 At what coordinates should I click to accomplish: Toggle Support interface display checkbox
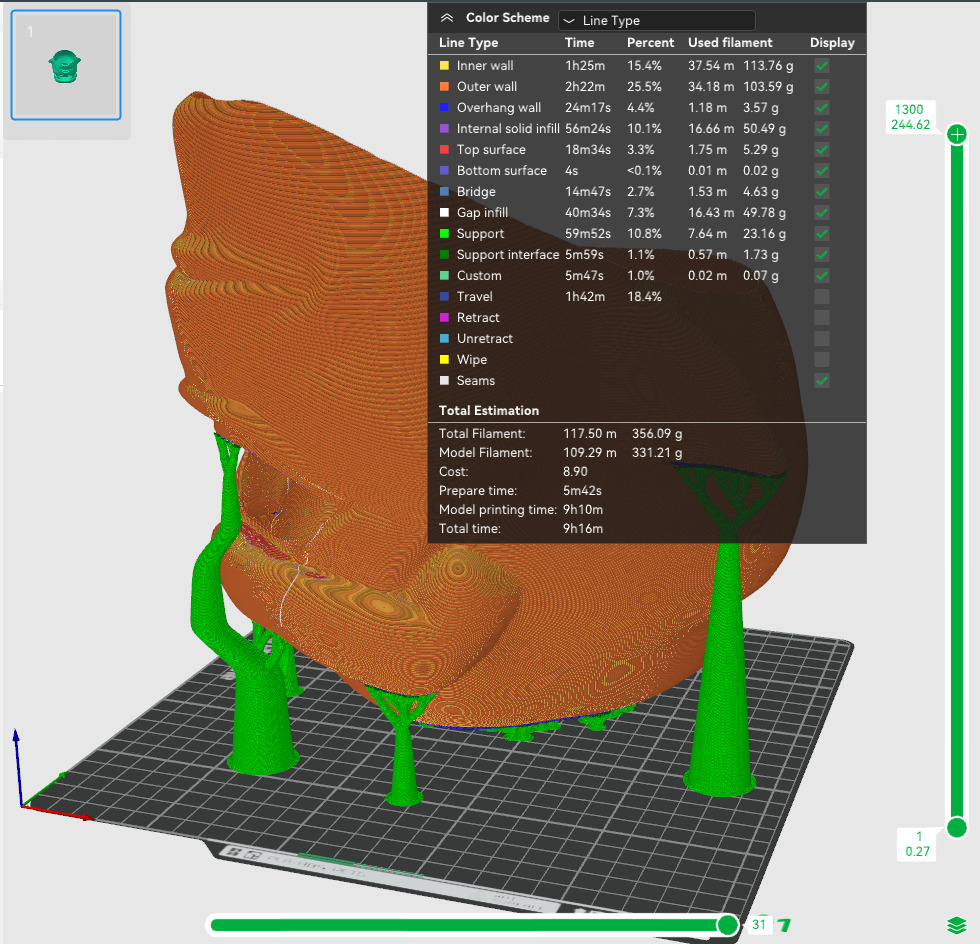click(x=822, y=254)
